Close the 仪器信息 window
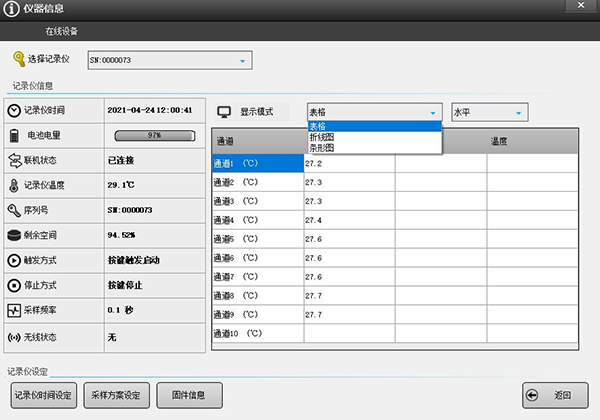 [580, 5]
